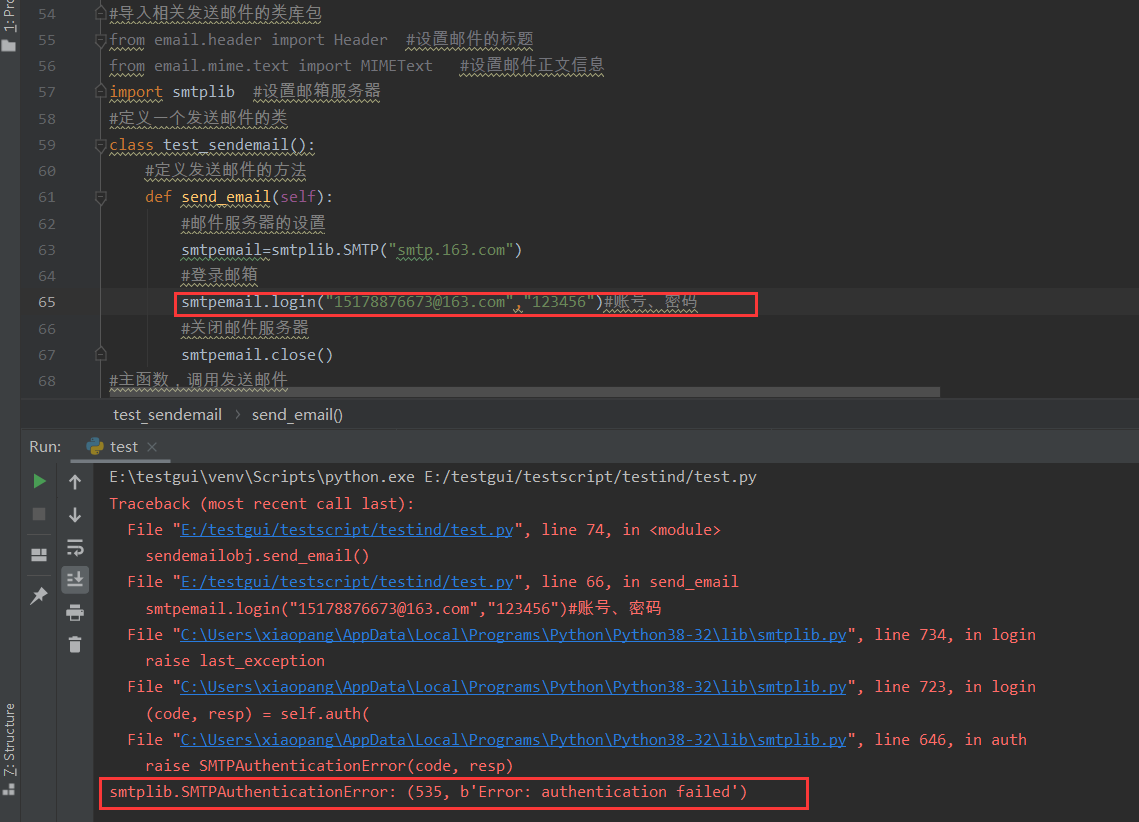Click the comment fold marker at line 54
The width and height of the screenshot is (1139, 822).
click(101, 13)
